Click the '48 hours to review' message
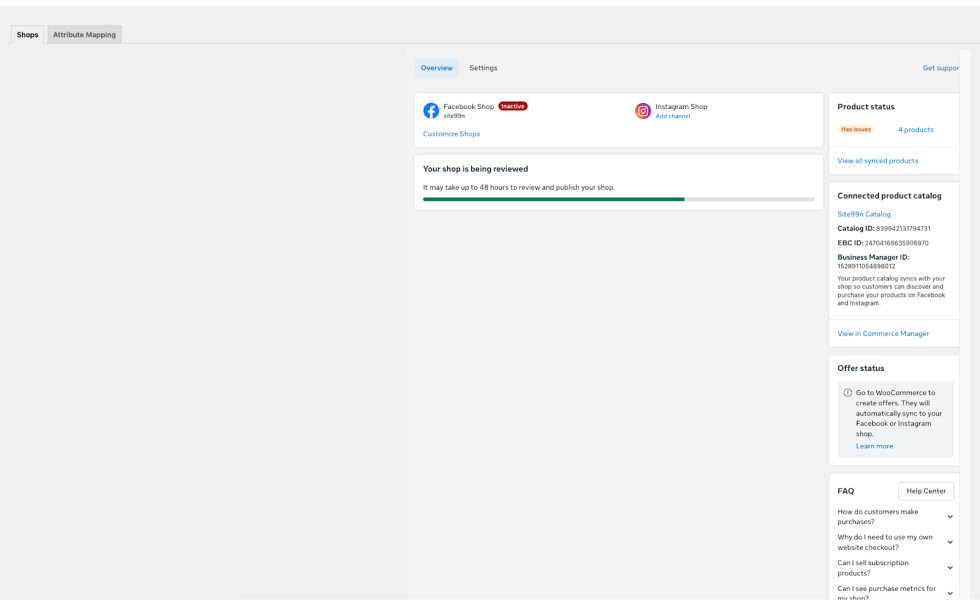The width and height of the screenshot is (980, 600). (519, 188)
